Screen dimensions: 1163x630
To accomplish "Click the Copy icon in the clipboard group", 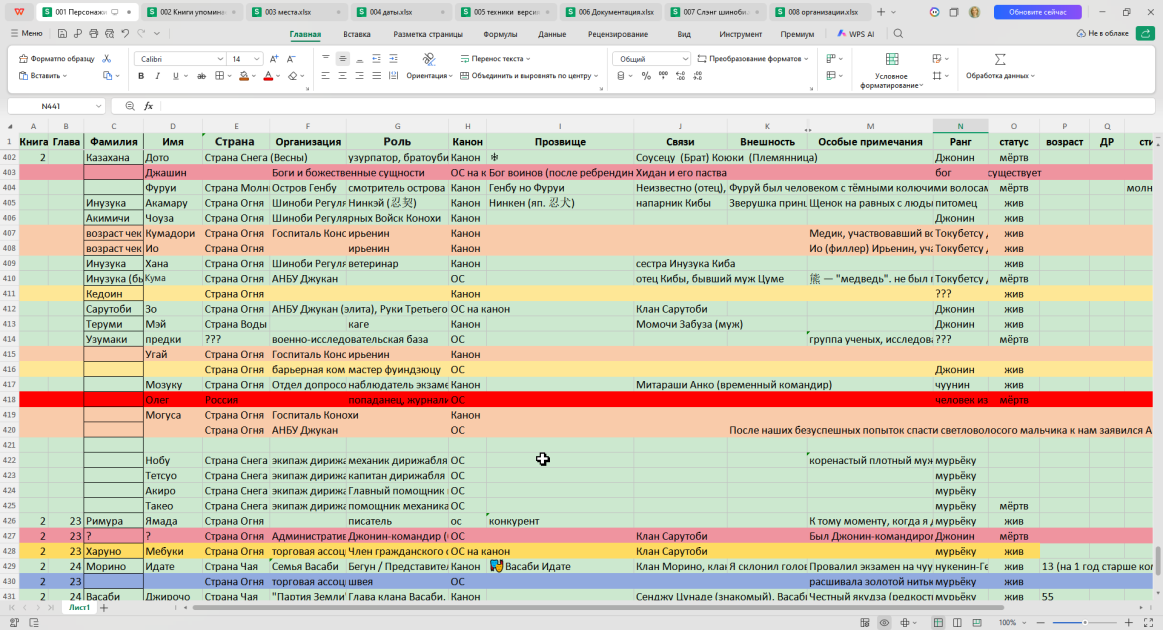I will [108, 76].
